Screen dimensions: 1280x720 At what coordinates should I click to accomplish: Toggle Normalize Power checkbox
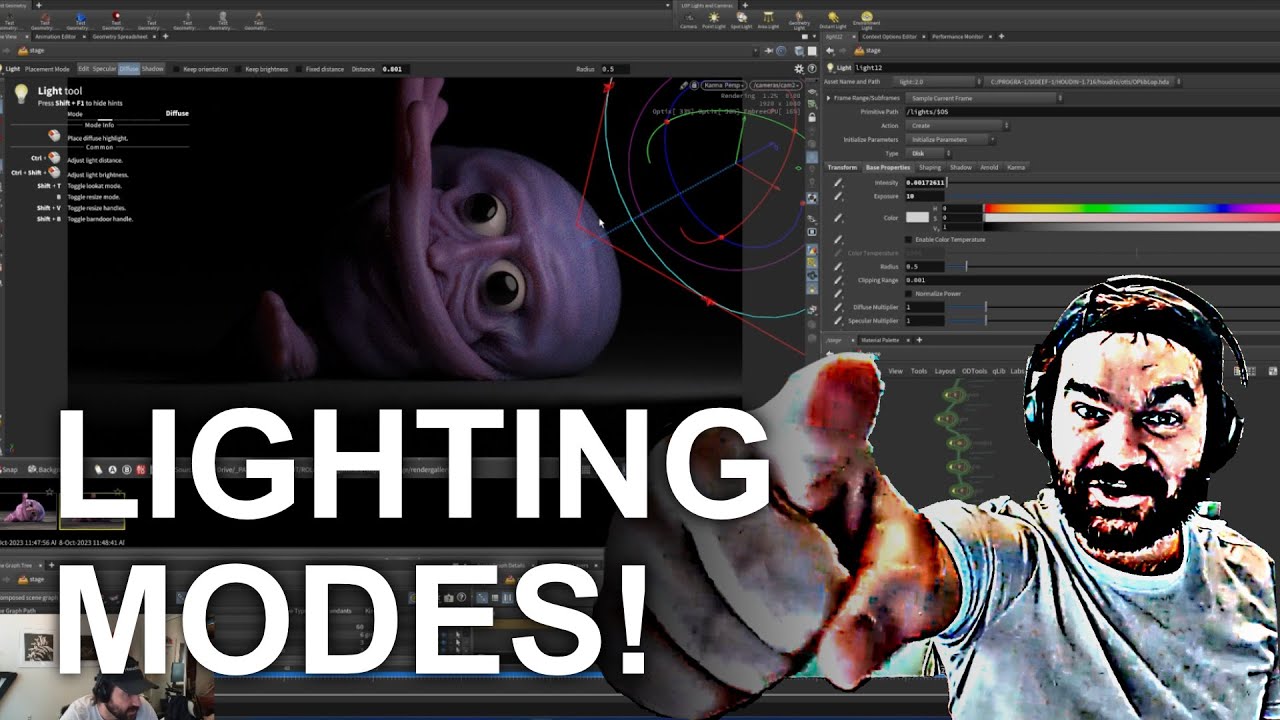coord(909,293)
